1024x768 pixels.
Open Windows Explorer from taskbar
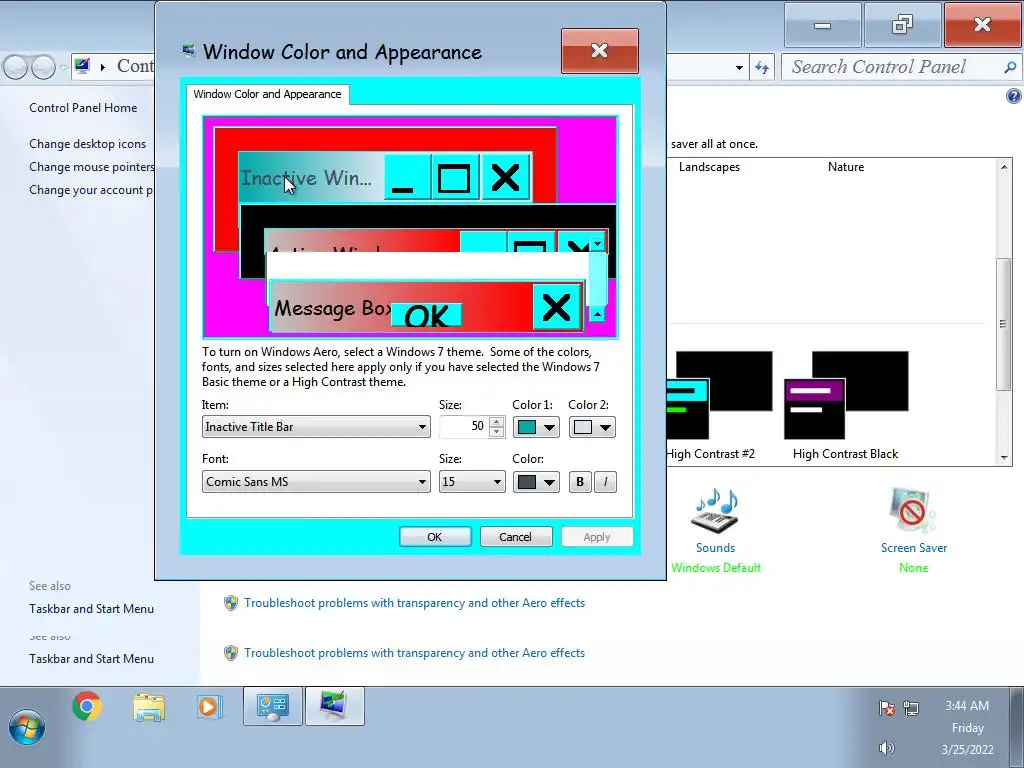tap(149, 707)
